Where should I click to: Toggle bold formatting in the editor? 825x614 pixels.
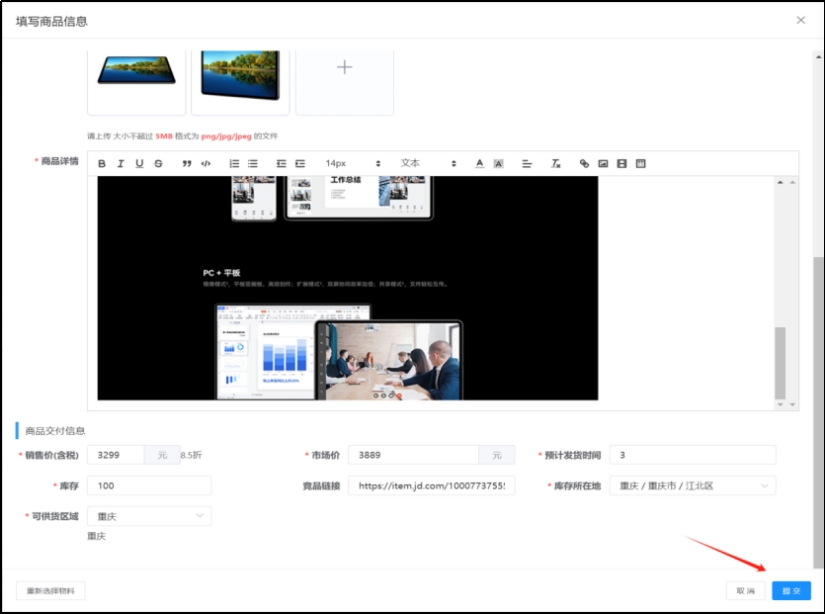pos(102,164)
